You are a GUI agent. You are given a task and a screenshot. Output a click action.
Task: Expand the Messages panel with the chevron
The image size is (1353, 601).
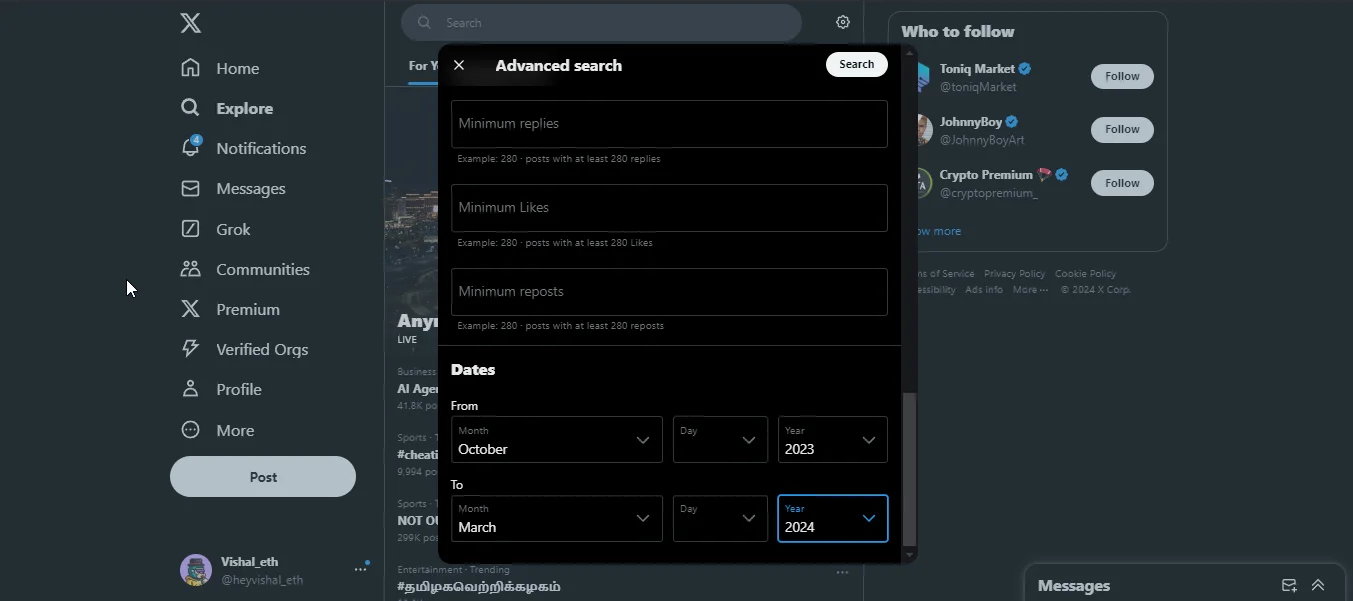coord(1318,585)
